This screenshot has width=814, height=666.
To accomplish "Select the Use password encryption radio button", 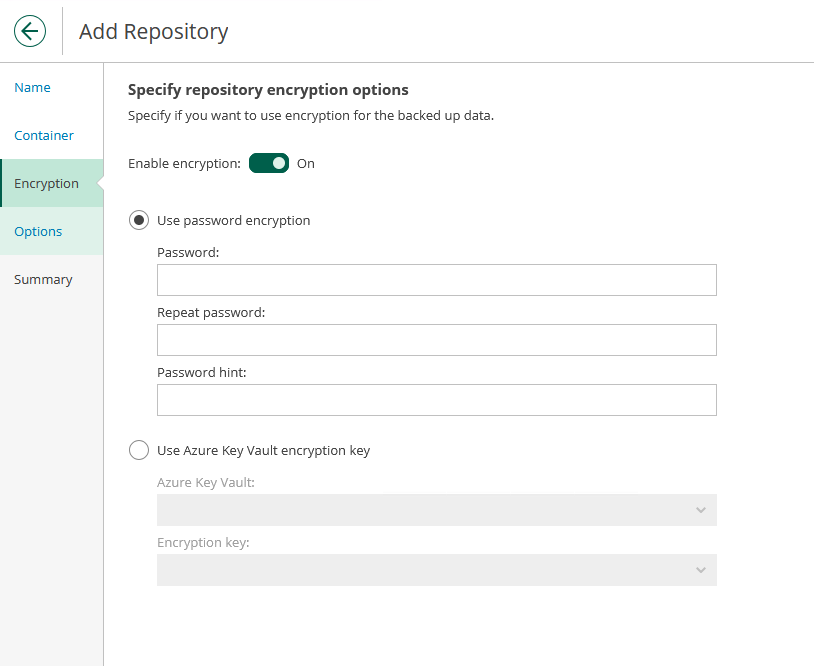I will point(140,220).
